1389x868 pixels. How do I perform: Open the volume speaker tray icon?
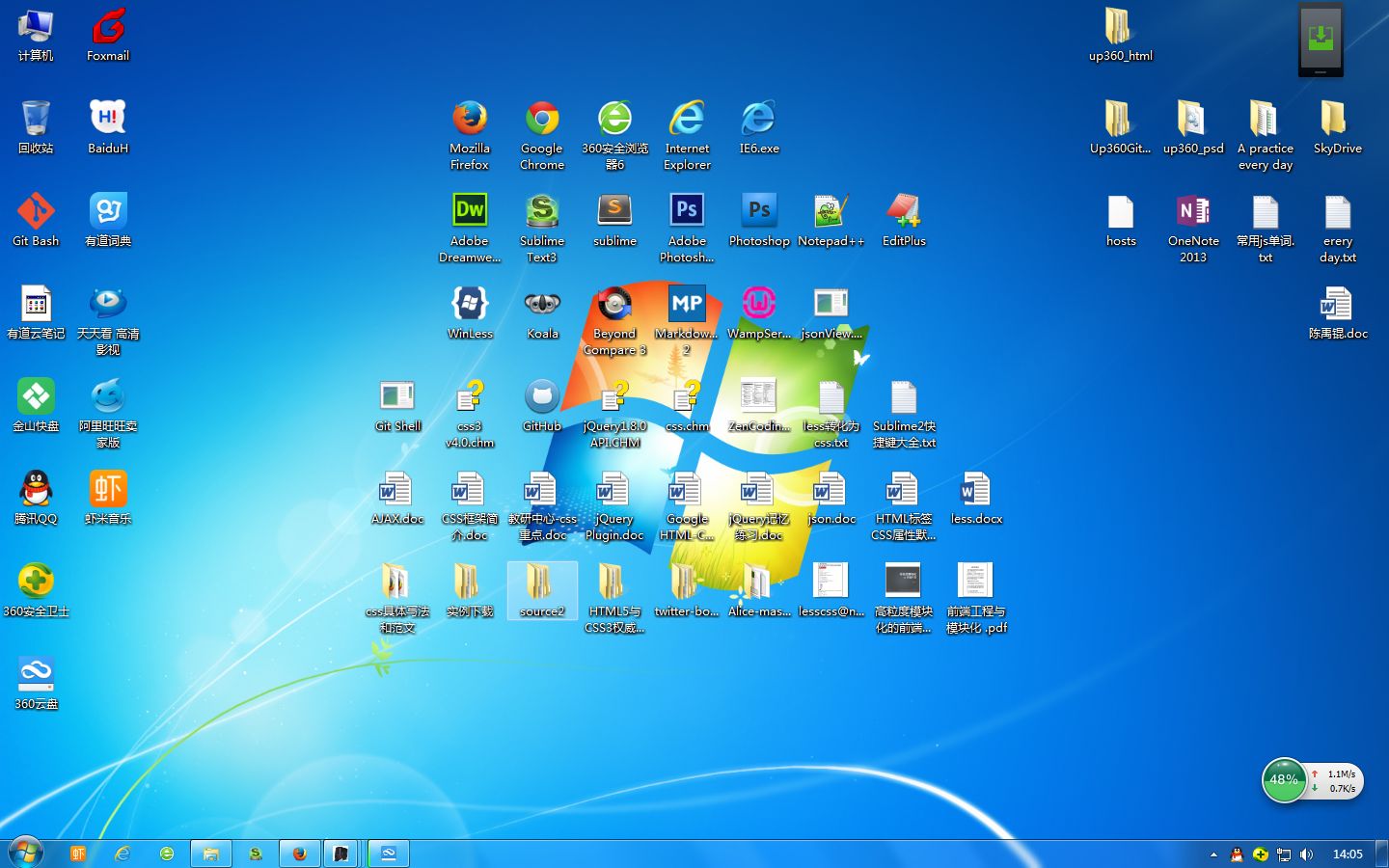(x=1307, y=854)
